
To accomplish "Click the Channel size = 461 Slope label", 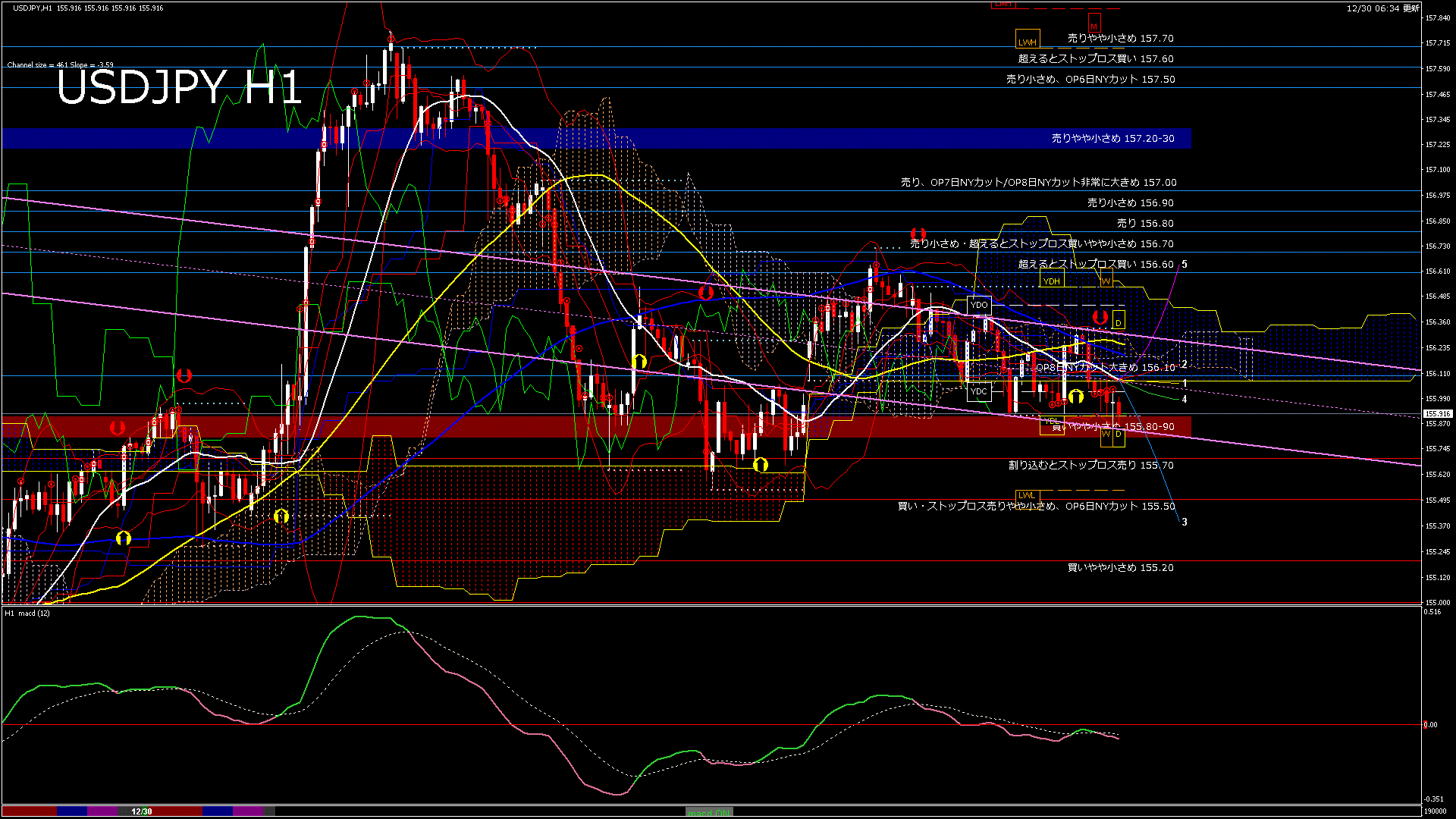I will 61,66.
